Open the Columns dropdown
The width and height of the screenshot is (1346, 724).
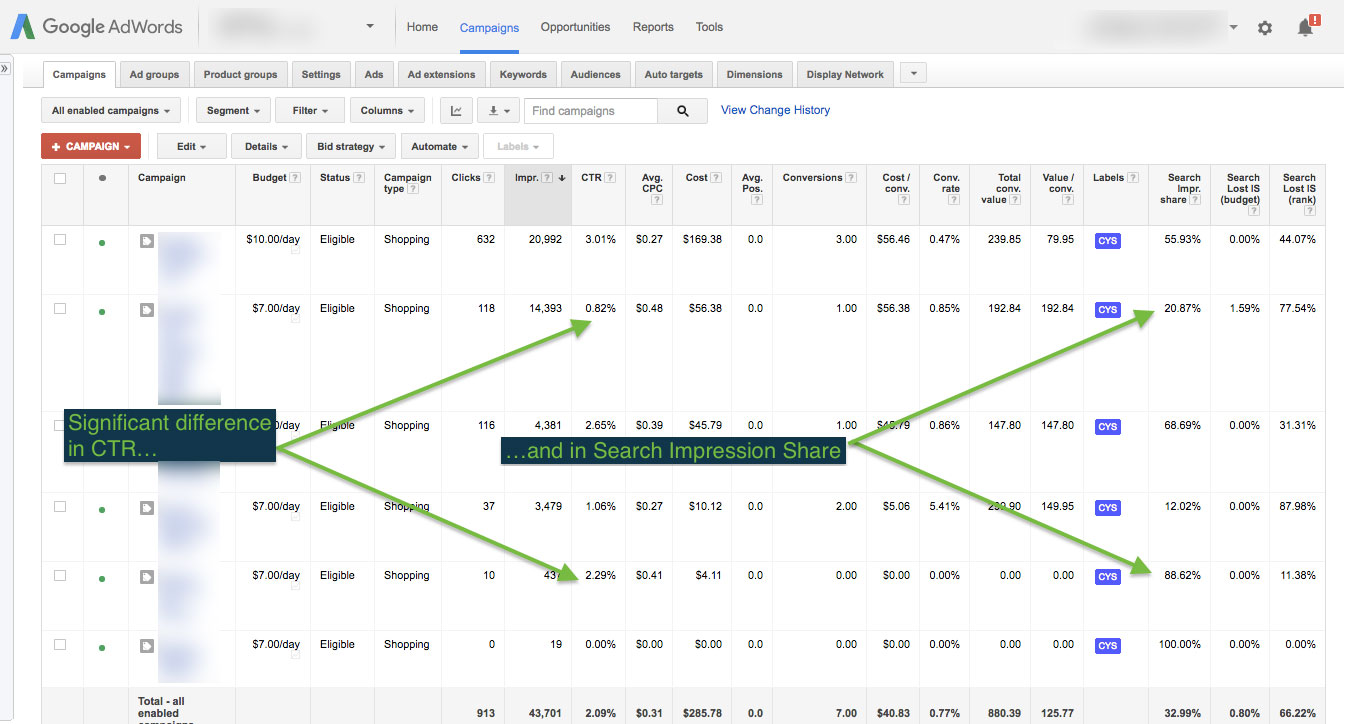[x=388, y=111]
